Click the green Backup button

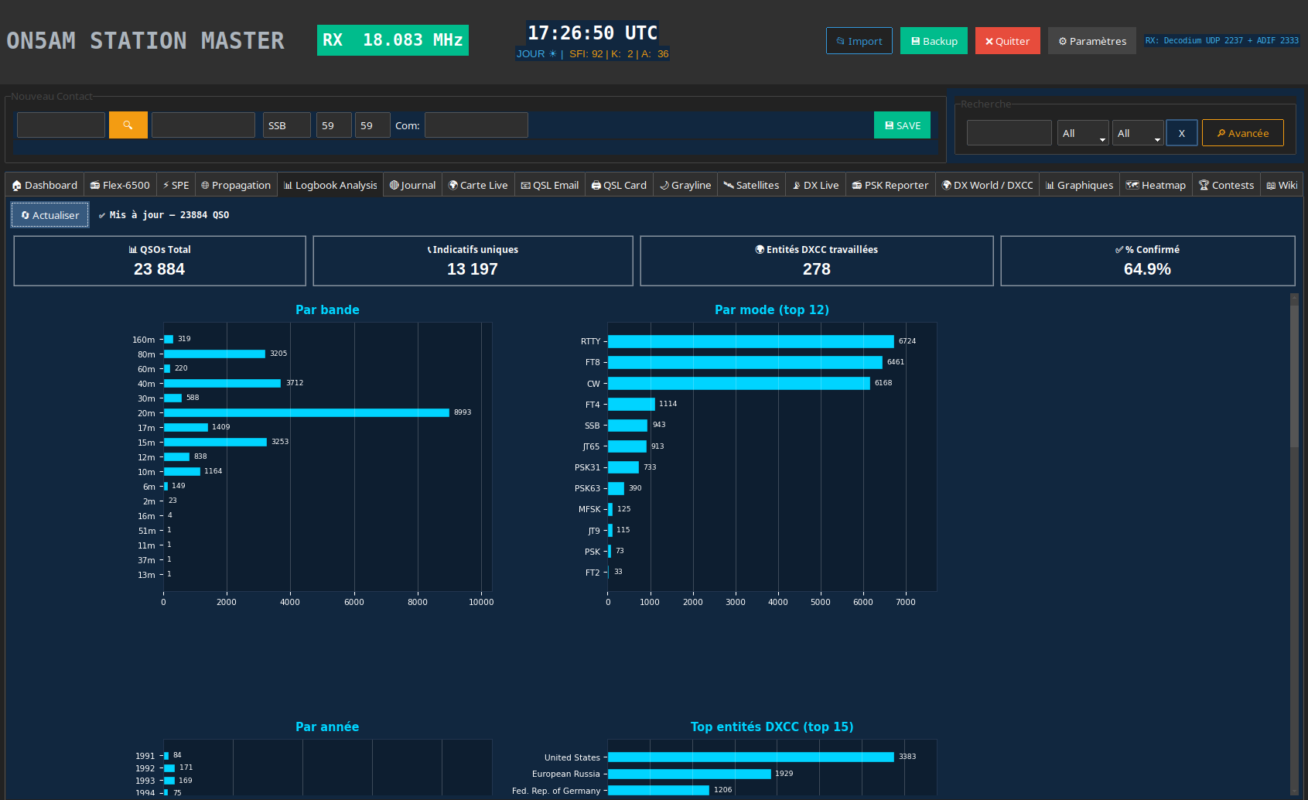click(x=934, y=41)
